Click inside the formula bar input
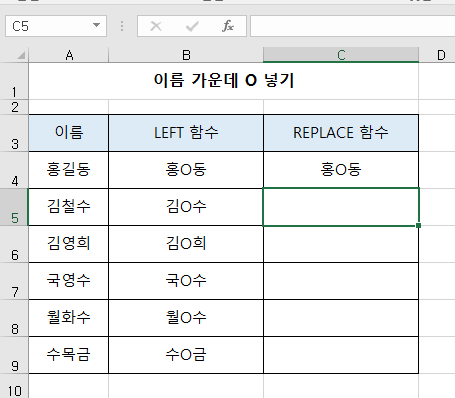This screenshot has height=398, width=455. 353,26
